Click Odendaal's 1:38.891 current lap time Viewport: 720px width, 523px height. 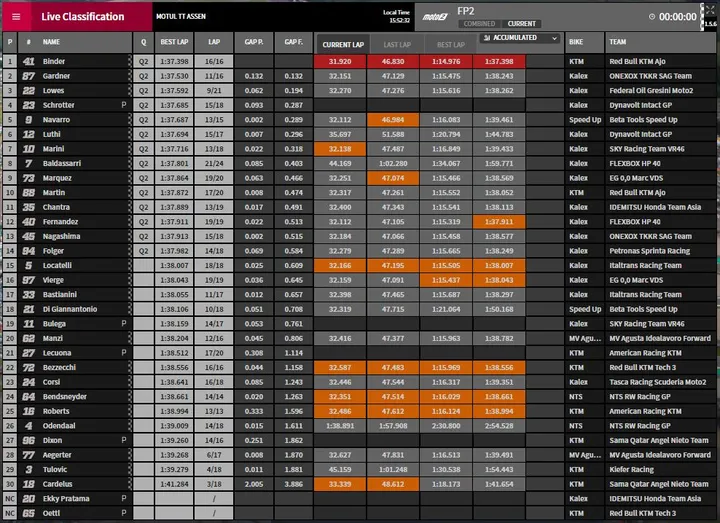point(340,426)
